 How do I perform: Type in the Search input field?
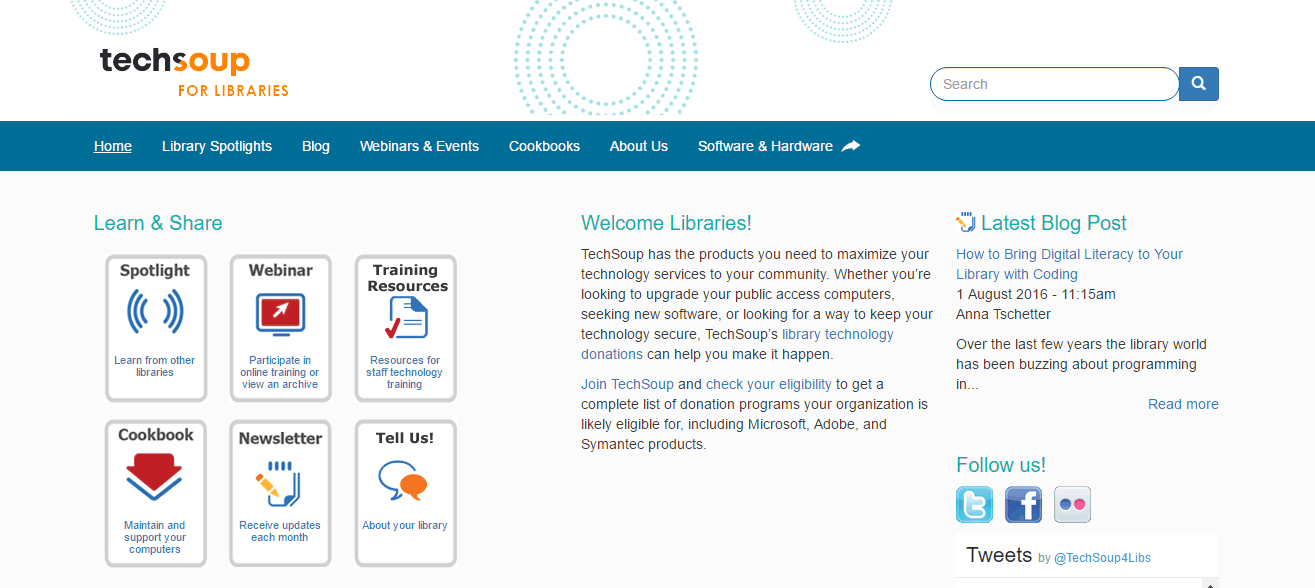1054,84
